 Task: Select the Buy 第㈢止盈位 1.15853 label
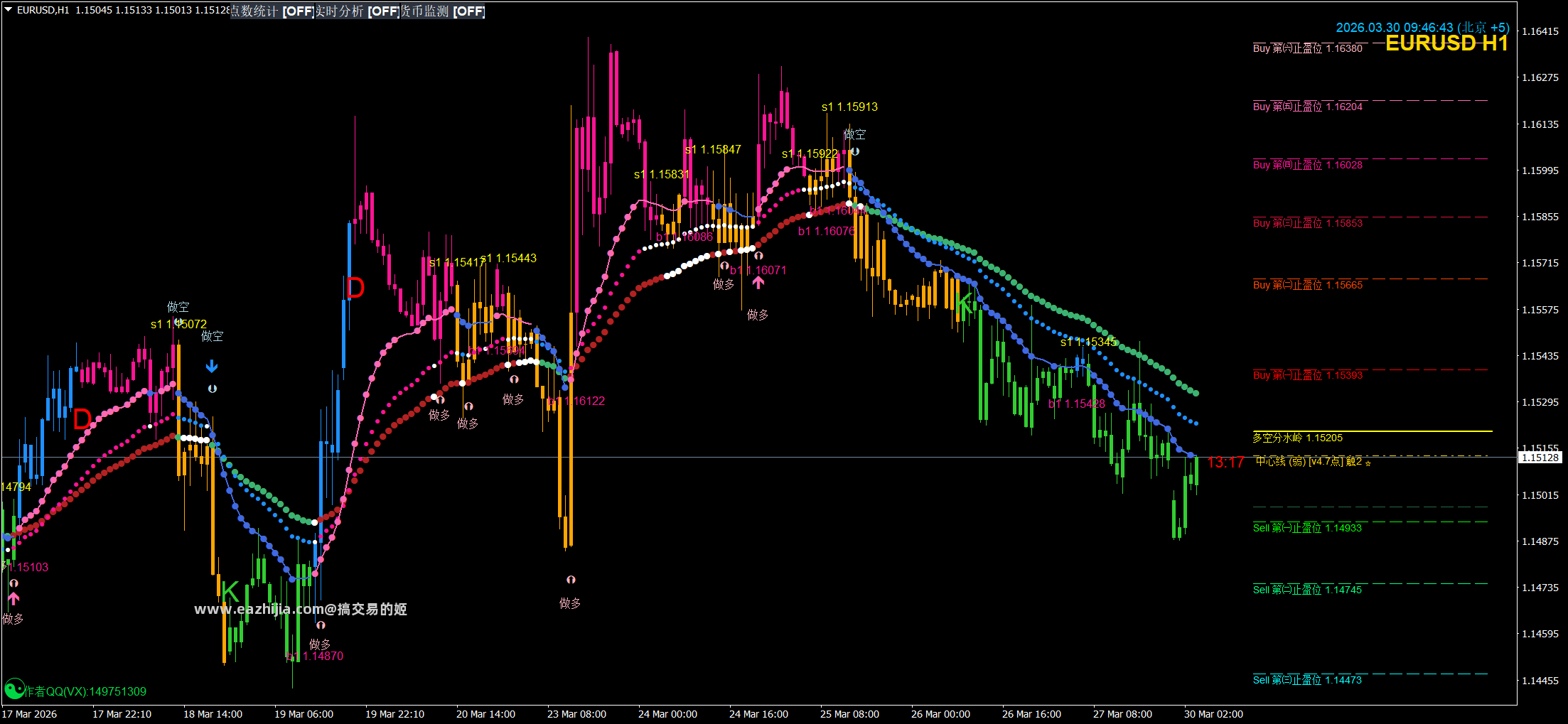point(1307,223)
